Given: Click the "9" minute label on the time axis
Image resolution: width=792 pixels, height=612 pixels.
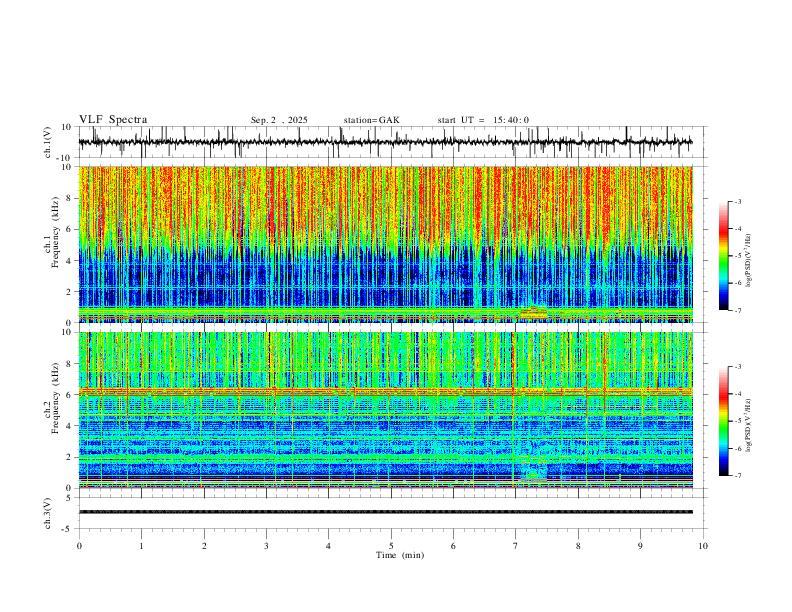Looking at the screenshot, I should [640, 546].
